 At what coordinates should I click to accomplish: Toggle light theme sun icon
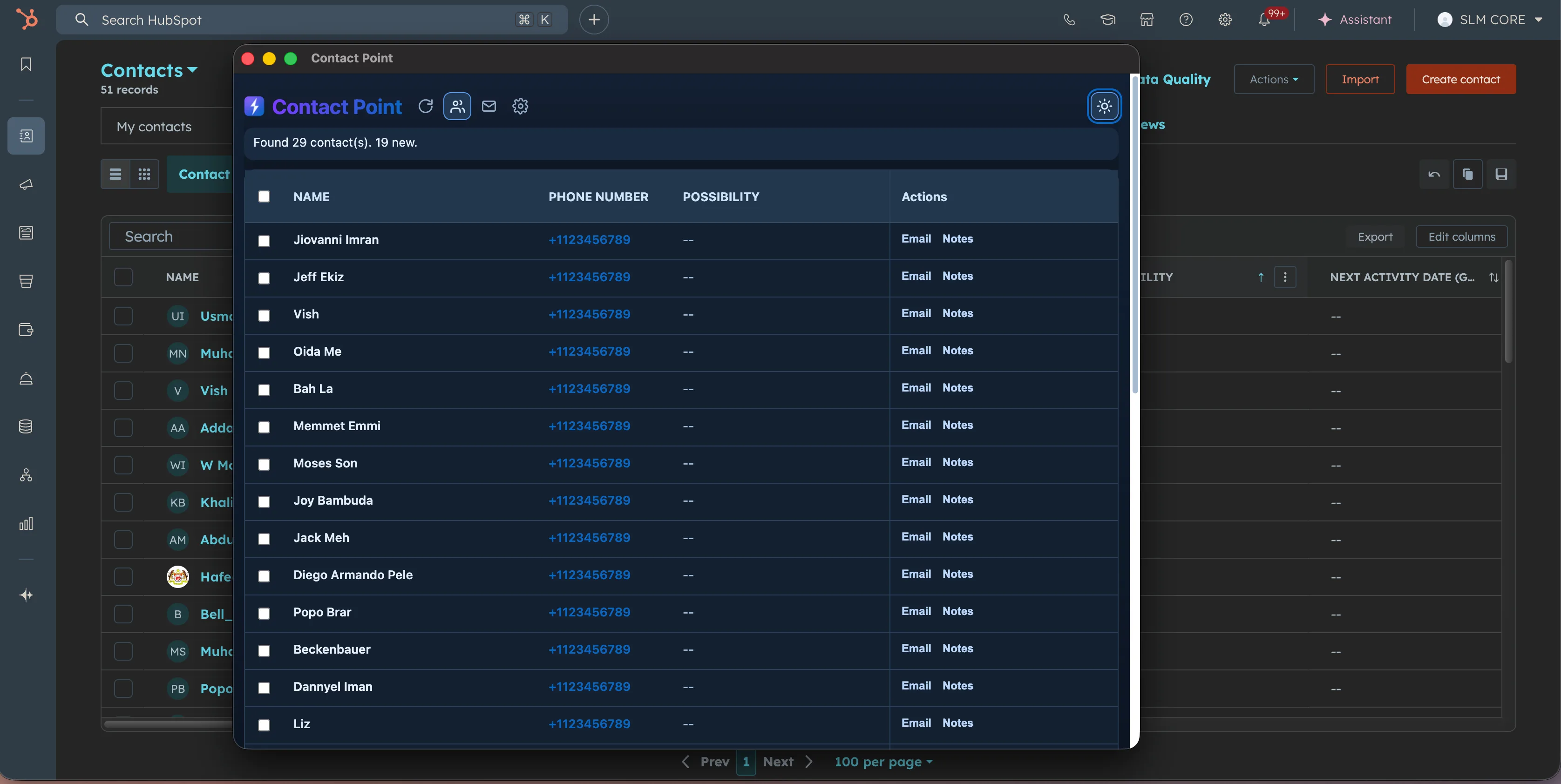1104,106
